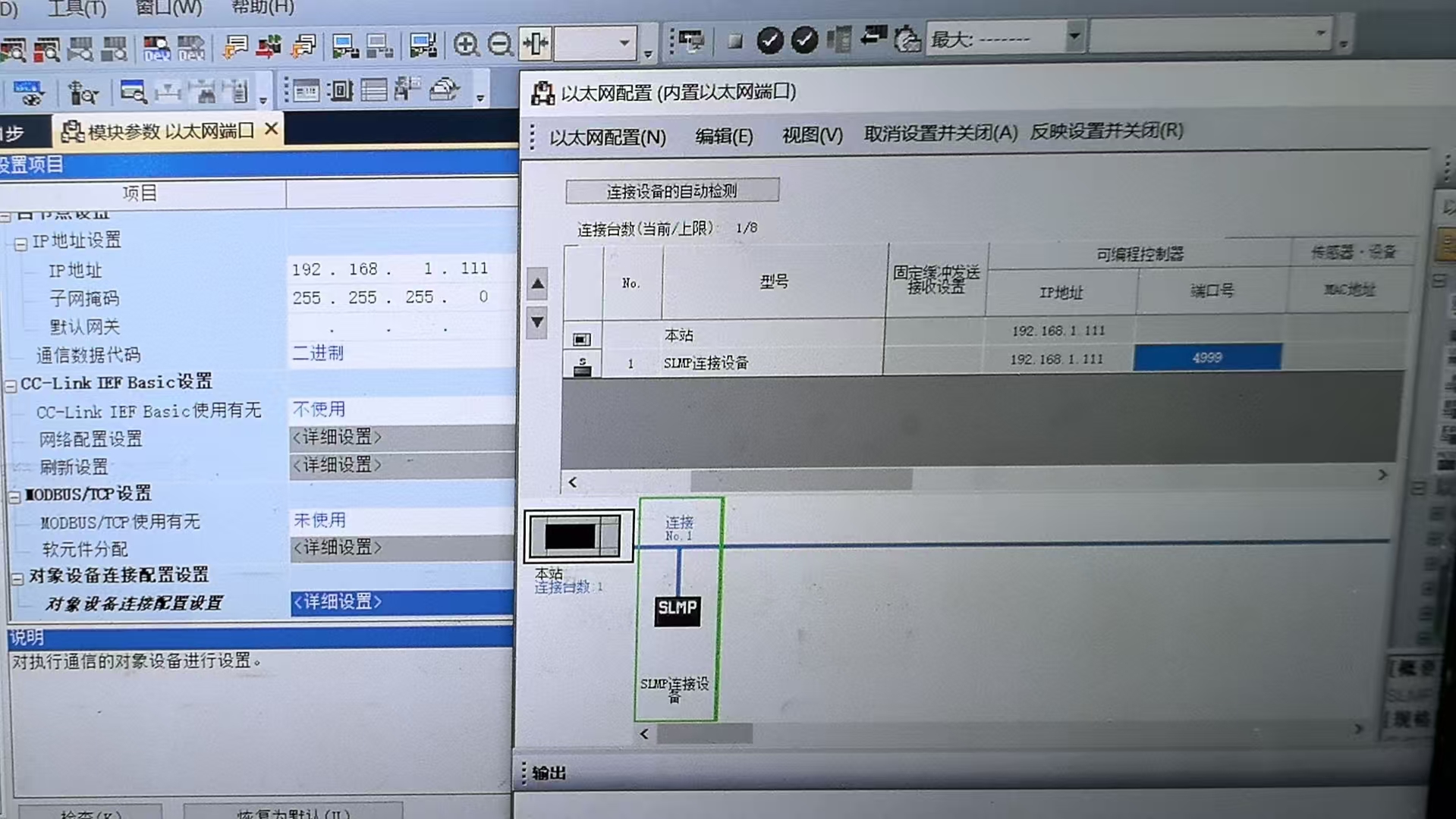Click the printer output toolbar icon
The height and width of the screenshot is (819, 1456).
coord(443,89)
